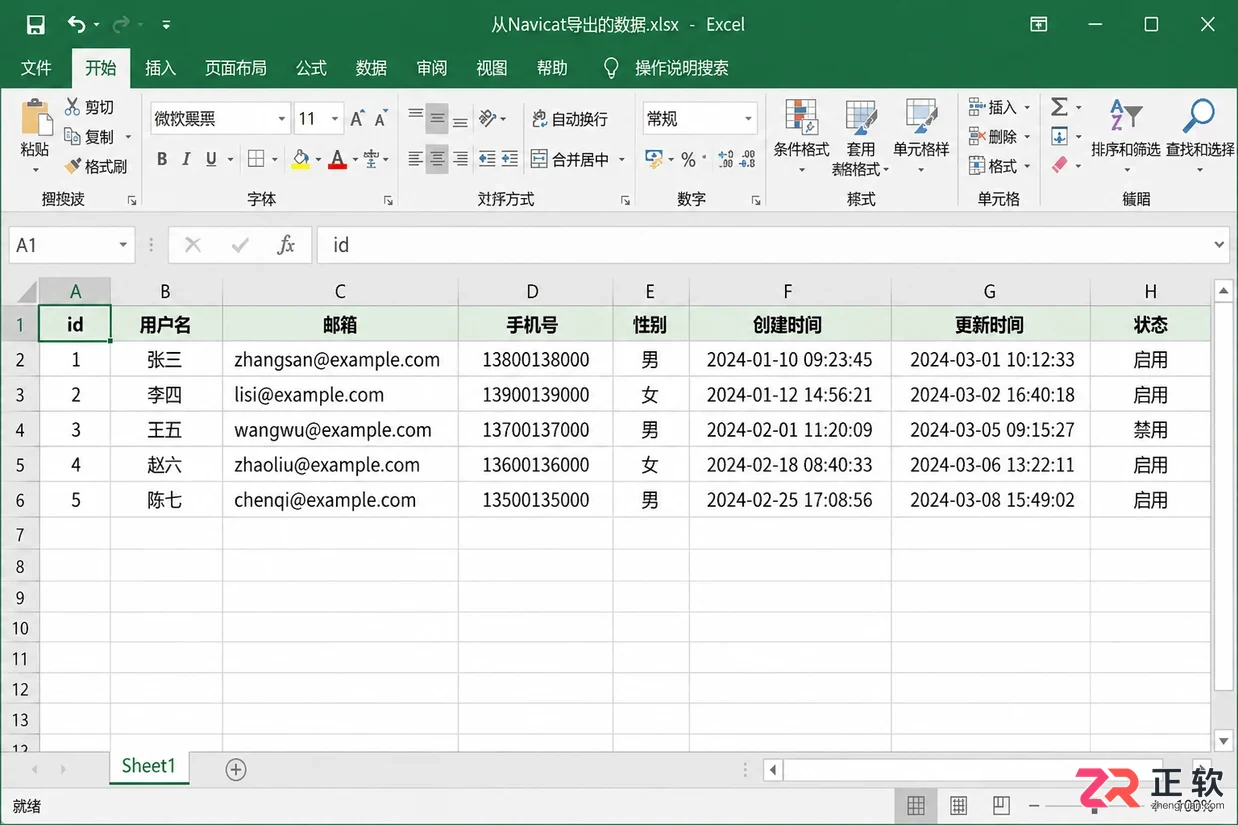Increase font size with the larger A icon

(357, 119)
